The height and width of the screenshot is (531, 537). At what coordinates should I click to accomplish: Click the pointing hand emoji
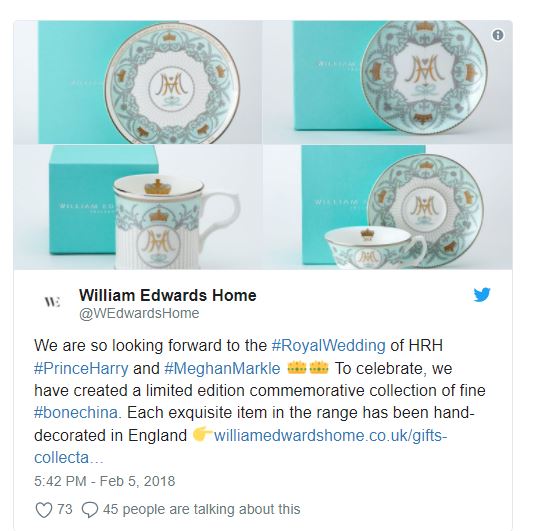(x=202, y=434)
